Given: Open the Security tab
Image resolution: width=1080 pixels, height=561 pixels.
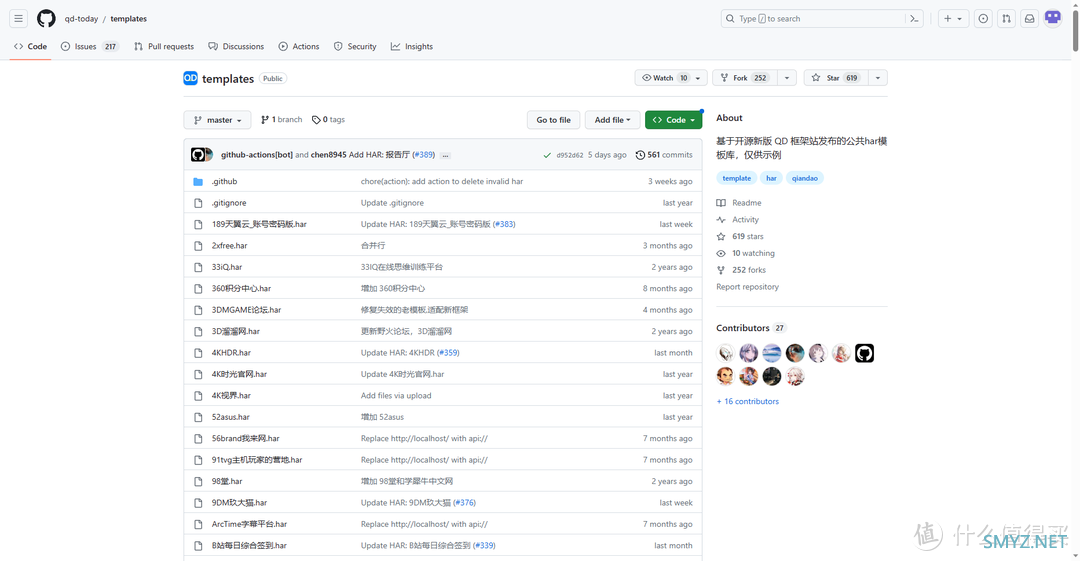Looking at the screenshot, I should (x=355, y=46).
